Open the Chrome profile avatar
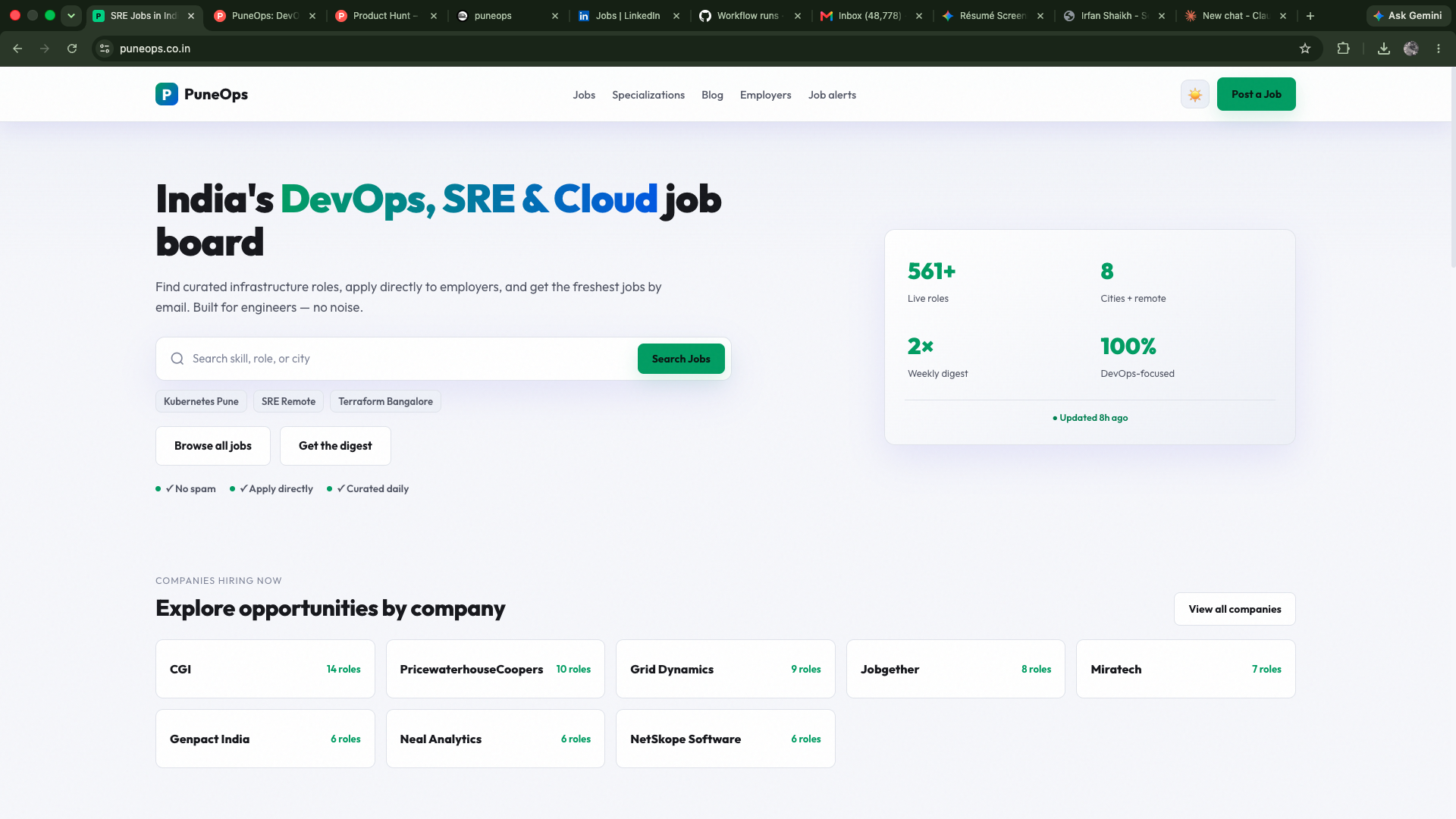Image resolution: width=1456 pixels, height=819 pixels. coord(1411,49)
